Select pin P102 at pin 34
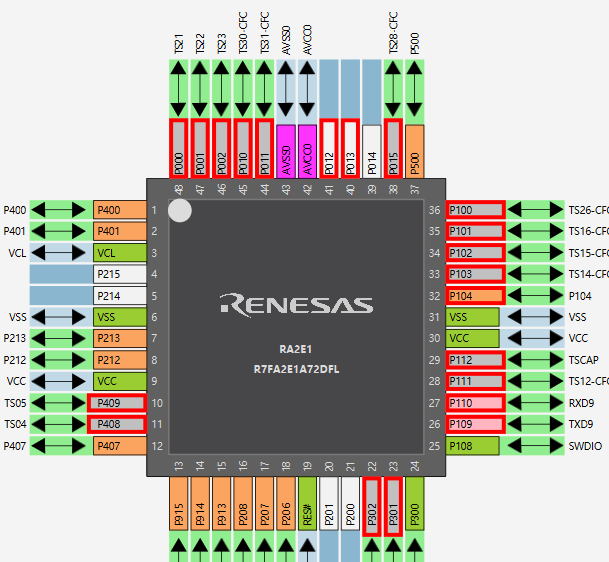 [476, 253]
